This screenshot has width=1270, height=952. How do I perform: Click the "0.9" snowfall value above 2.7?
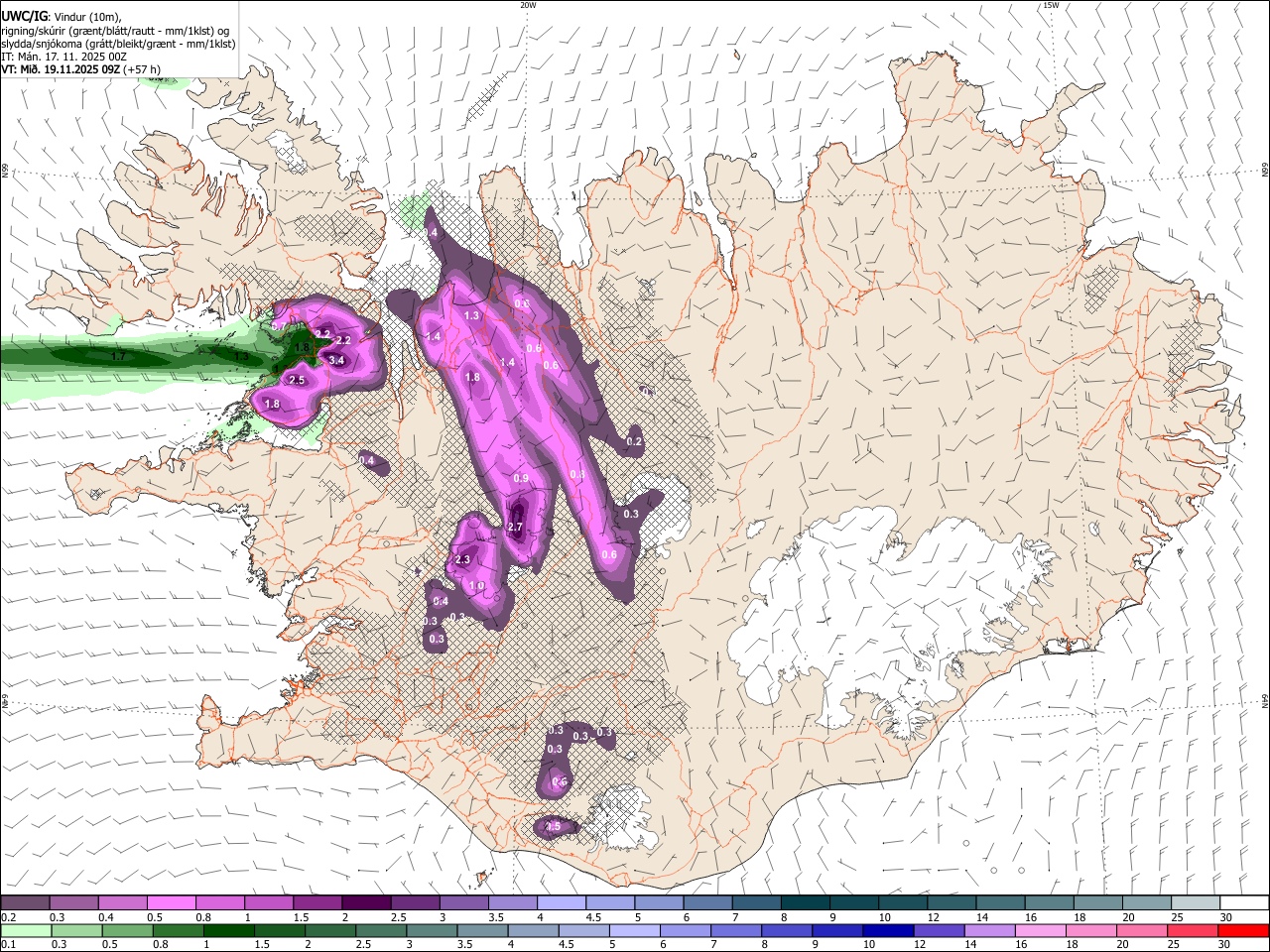pyautogui.click(x=521, y=479)
